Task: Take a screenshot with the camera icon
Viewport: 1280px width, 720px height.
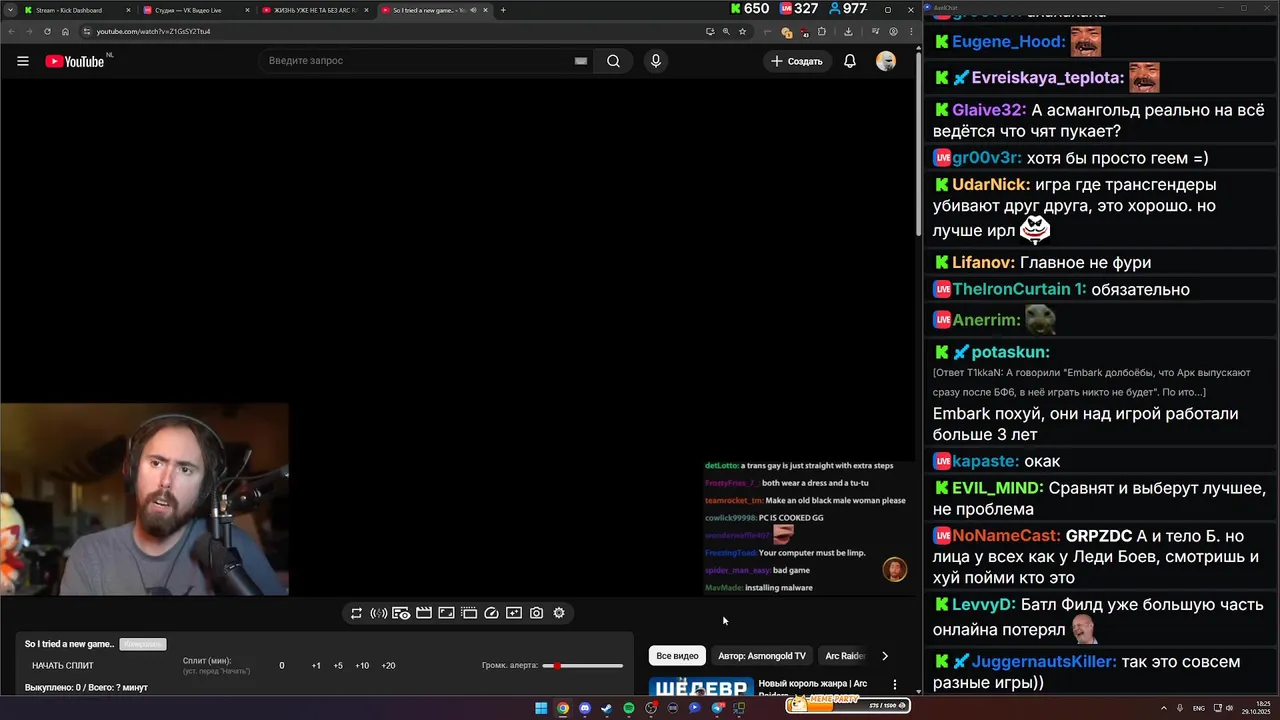Action: coord(536,613)
